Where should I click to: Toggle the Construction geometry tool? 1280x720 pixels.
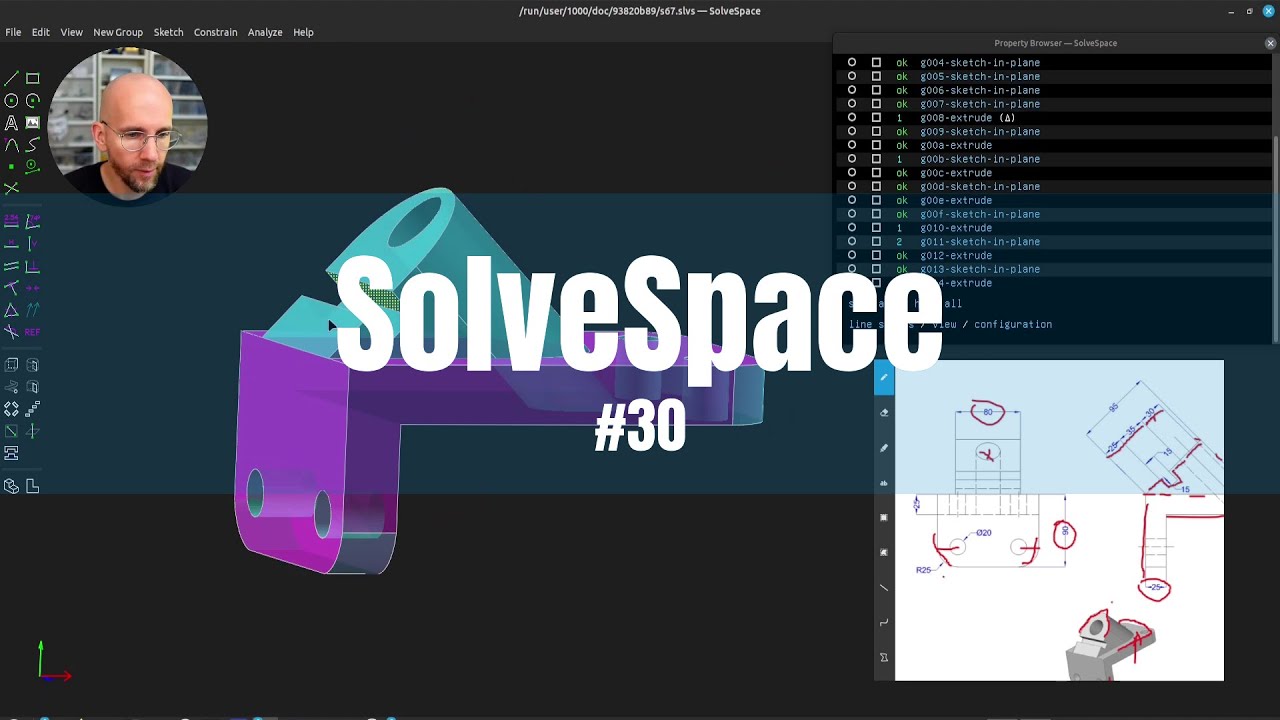(x=32, y=166)
